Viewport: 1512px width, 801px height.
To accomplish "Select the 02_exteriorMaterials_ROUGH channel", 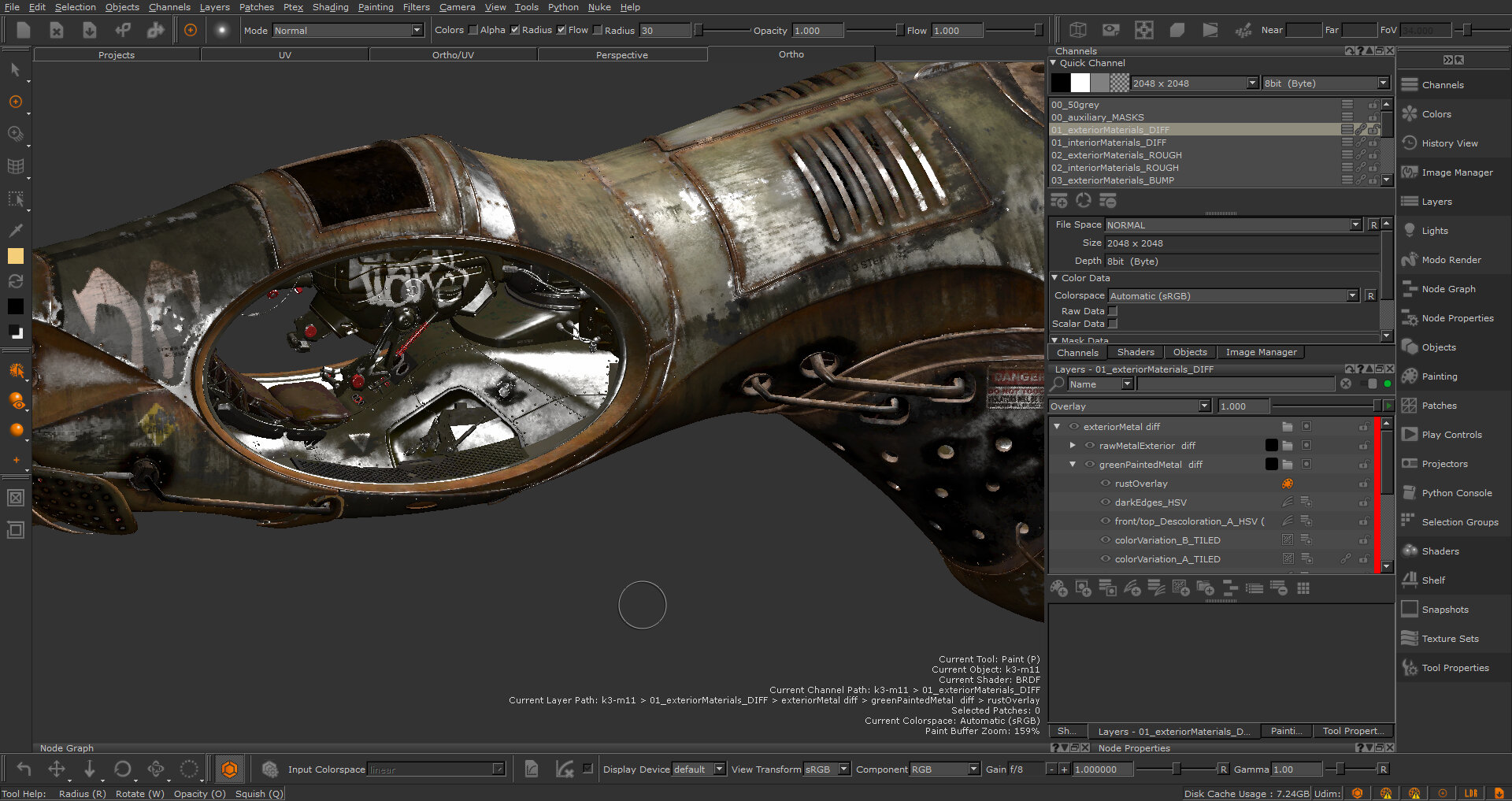I will pos(1116,155).
